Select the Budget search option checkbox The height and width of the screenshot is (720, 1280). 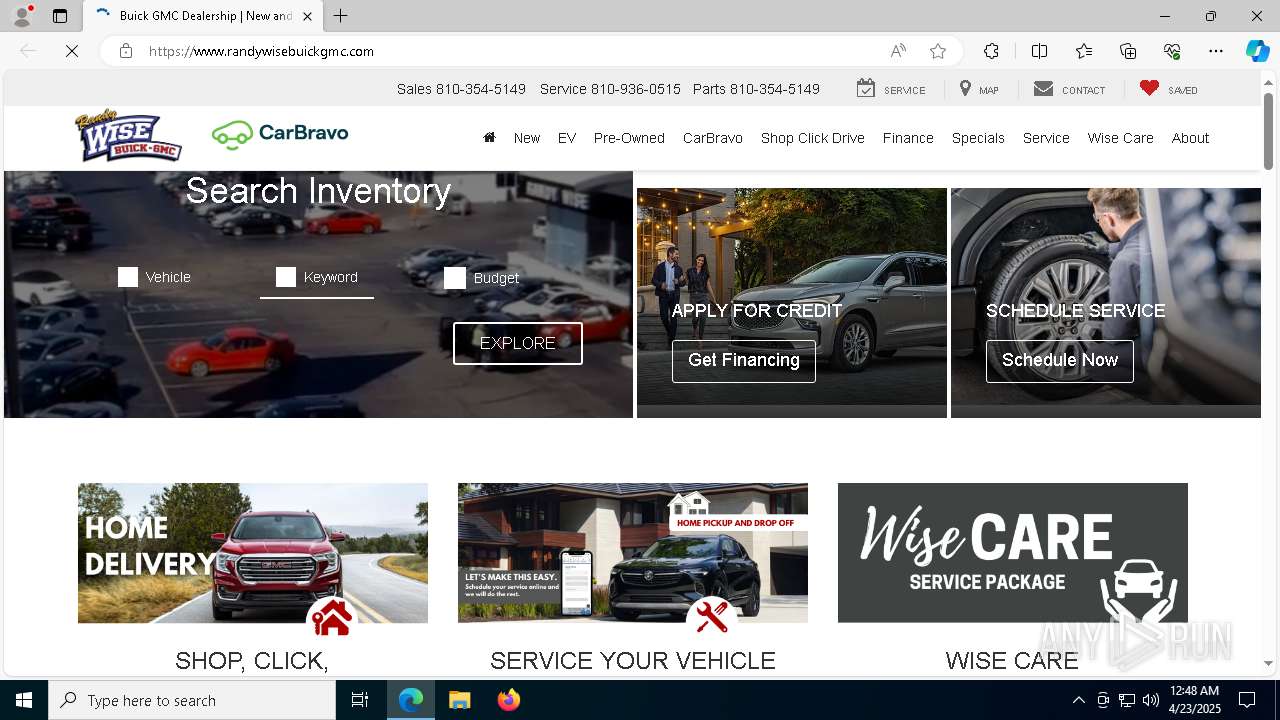point(455,278)
